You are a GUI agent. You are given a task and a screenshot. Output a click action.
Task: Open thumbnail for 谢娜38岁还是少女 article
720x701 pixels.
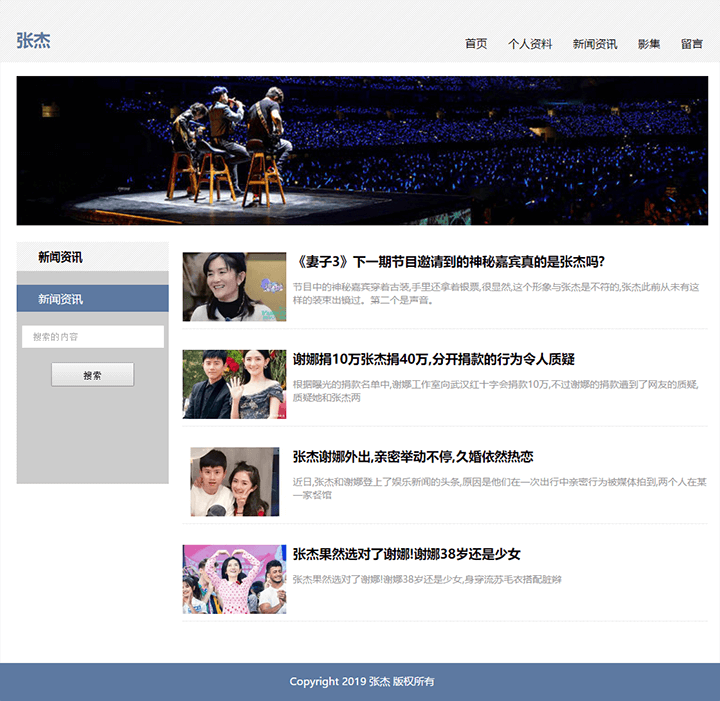234,579
